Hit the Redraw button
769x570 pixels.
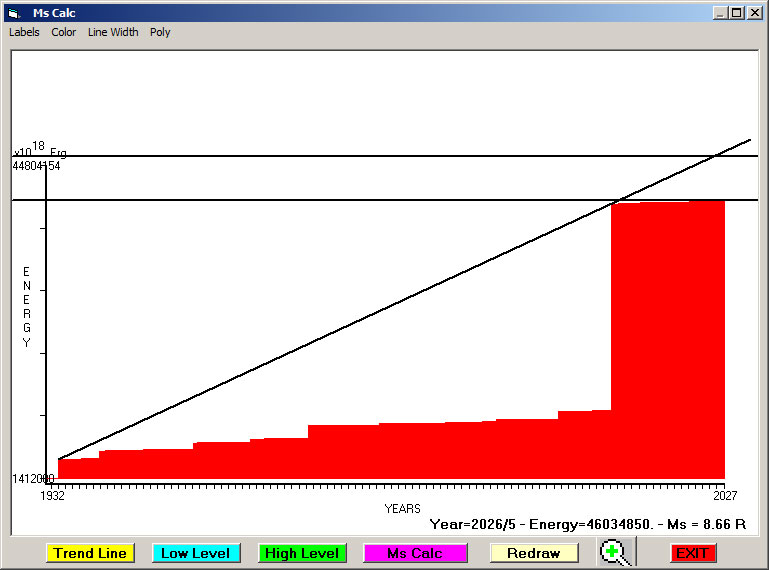tap(533, 553)
